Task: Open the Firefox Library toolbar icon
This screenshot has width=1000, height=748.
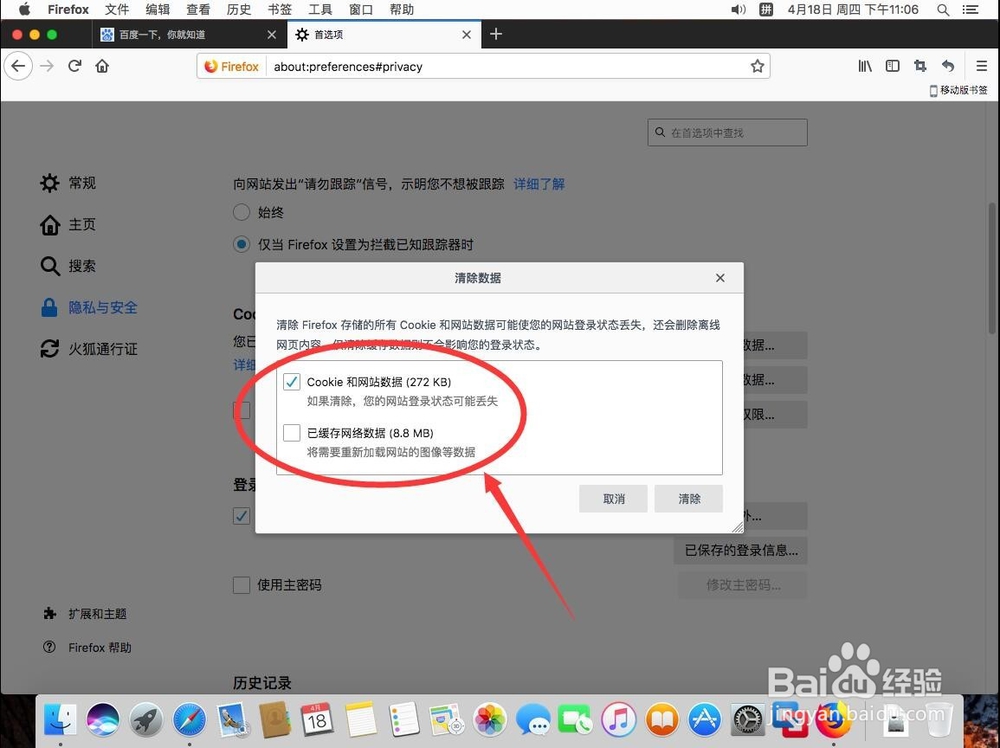Action: [x=864, y=66]
